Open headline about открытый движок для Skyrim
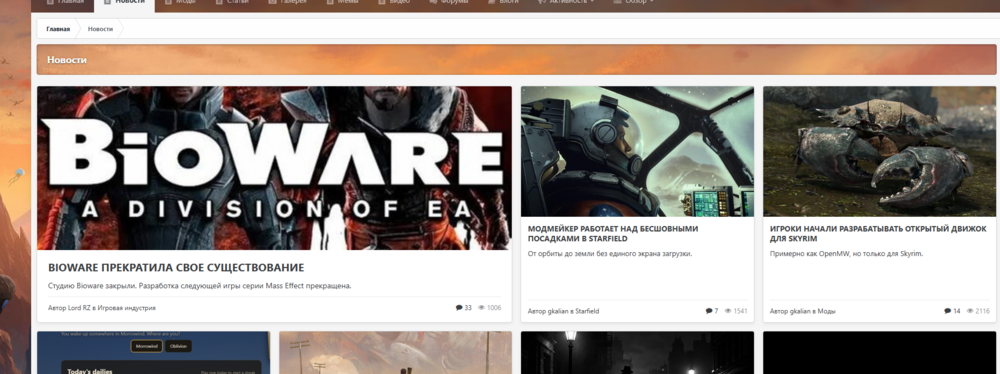The height and width of the screenshot is (374, 1000). coord(878,234)
